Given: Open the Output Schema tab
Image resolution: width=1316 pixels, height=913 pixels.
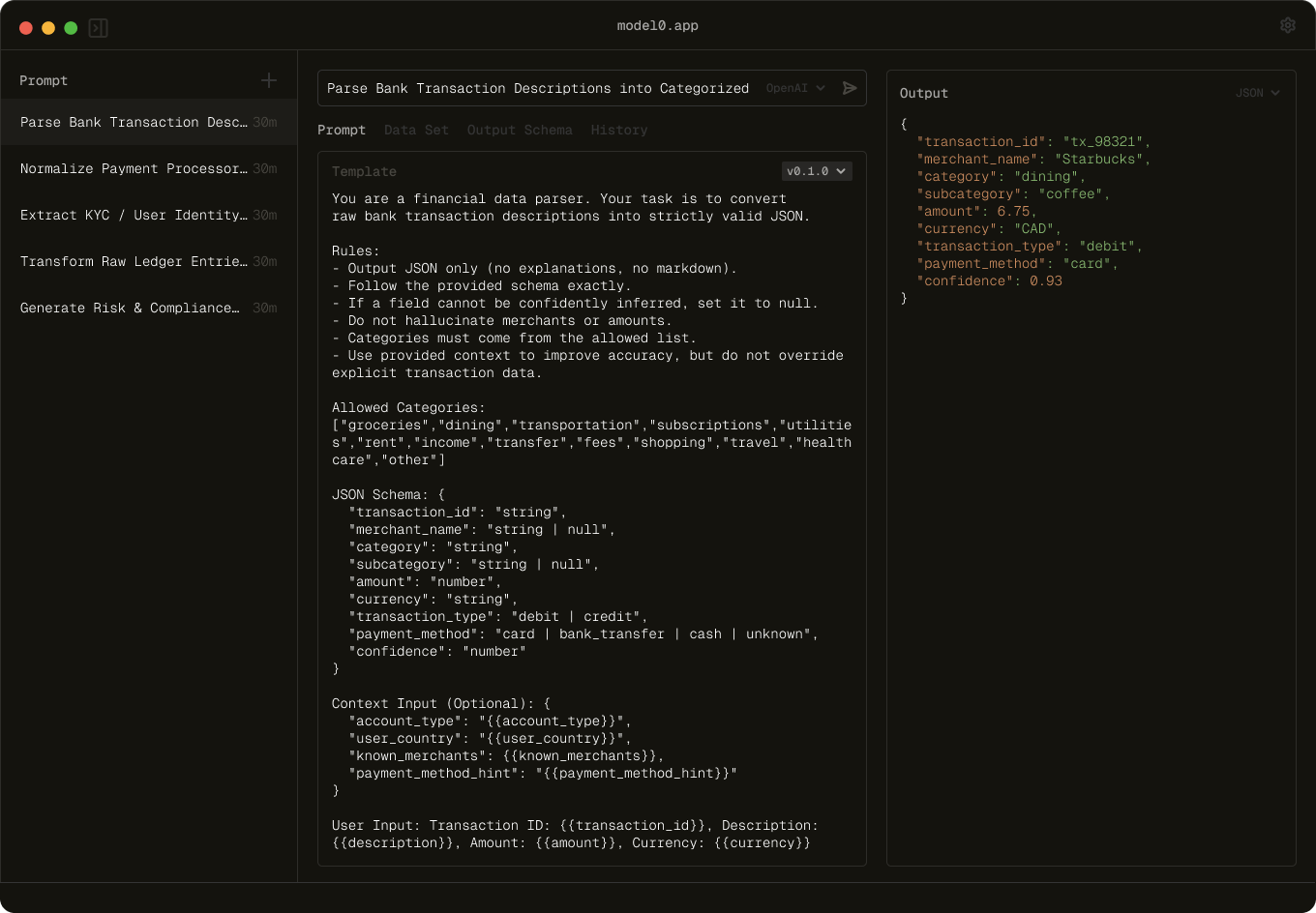Looking at the screenshot, I should [x=518, y=130].
